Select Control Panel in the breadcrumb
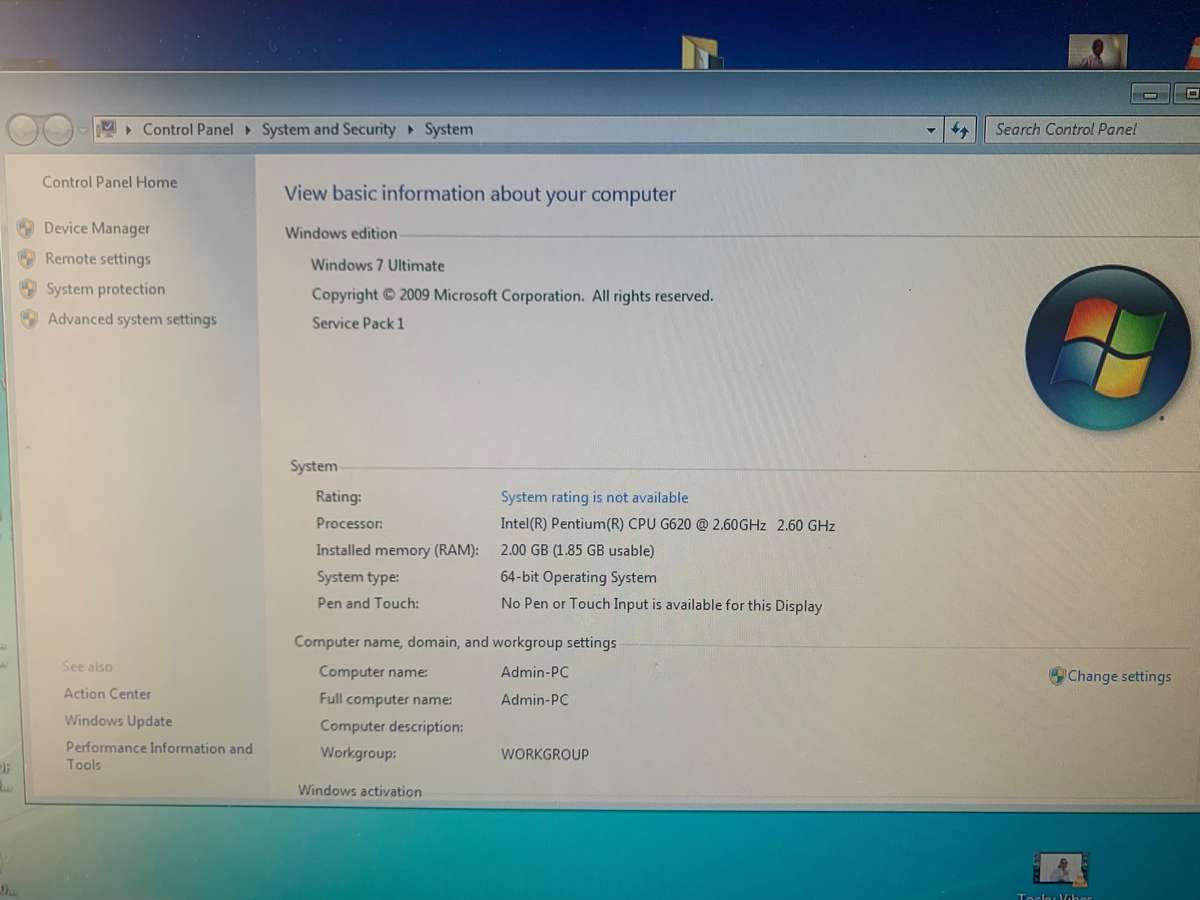This screenshot has height=900, width=1200. pos(188,129)
